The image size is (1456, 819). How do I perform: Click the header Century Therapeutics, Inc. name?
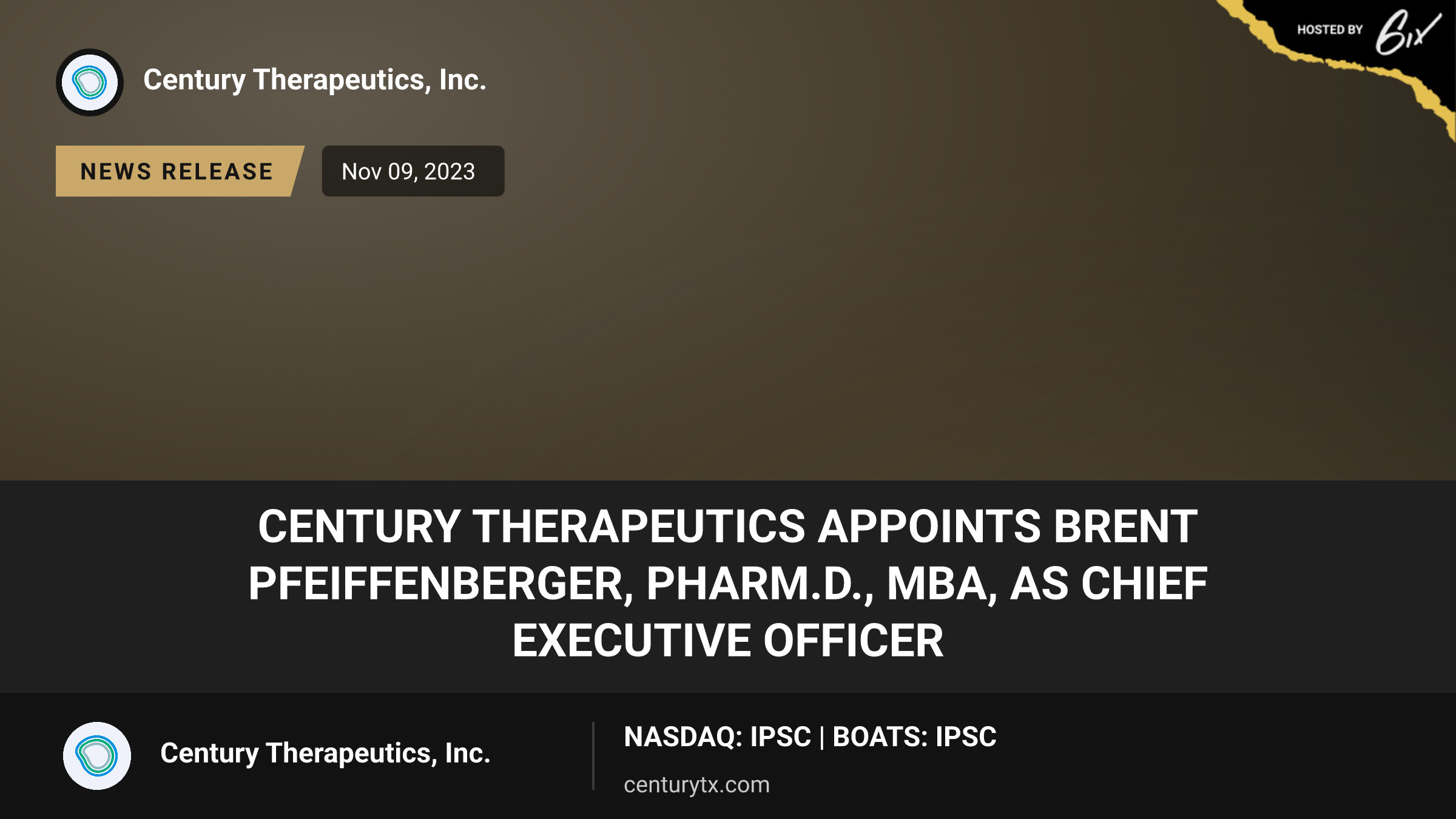[x=315, y=80]
